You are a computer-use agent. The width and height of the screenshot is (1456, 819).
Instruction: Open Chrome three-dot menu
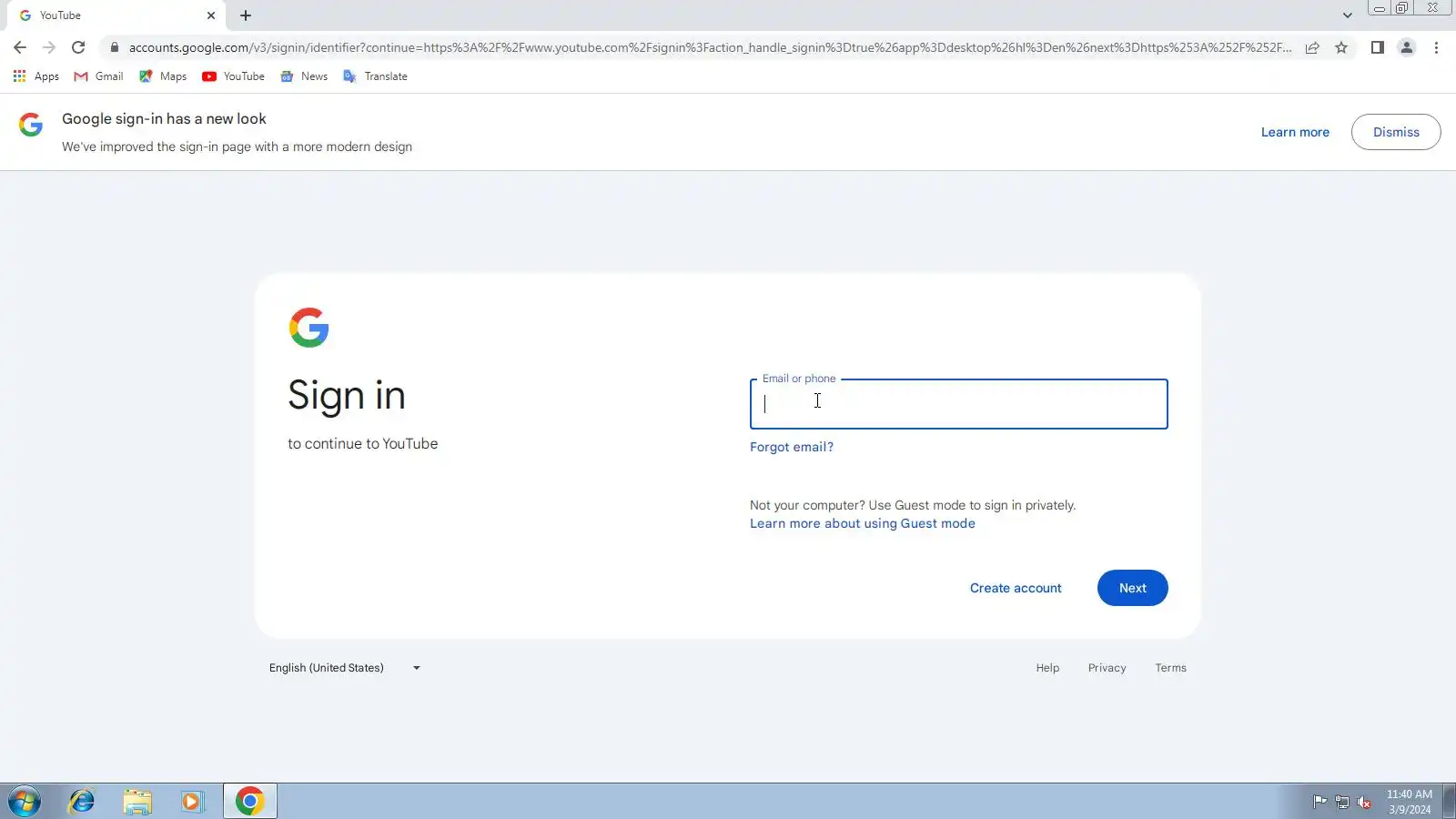1436,47
